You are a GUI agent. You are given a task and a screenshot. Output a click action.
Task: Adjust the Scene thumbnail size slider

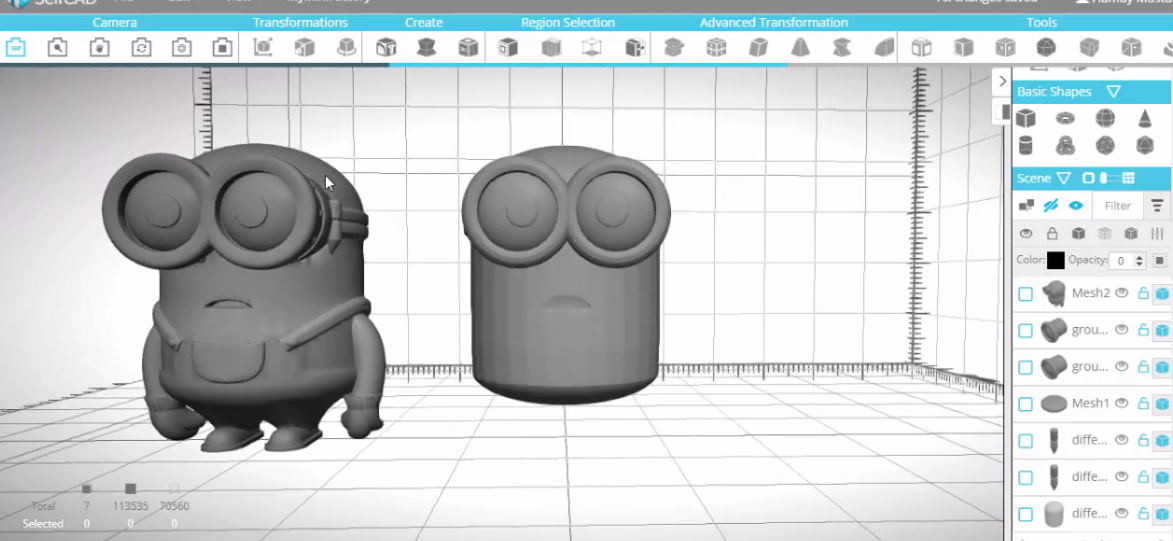(1112, 178)
